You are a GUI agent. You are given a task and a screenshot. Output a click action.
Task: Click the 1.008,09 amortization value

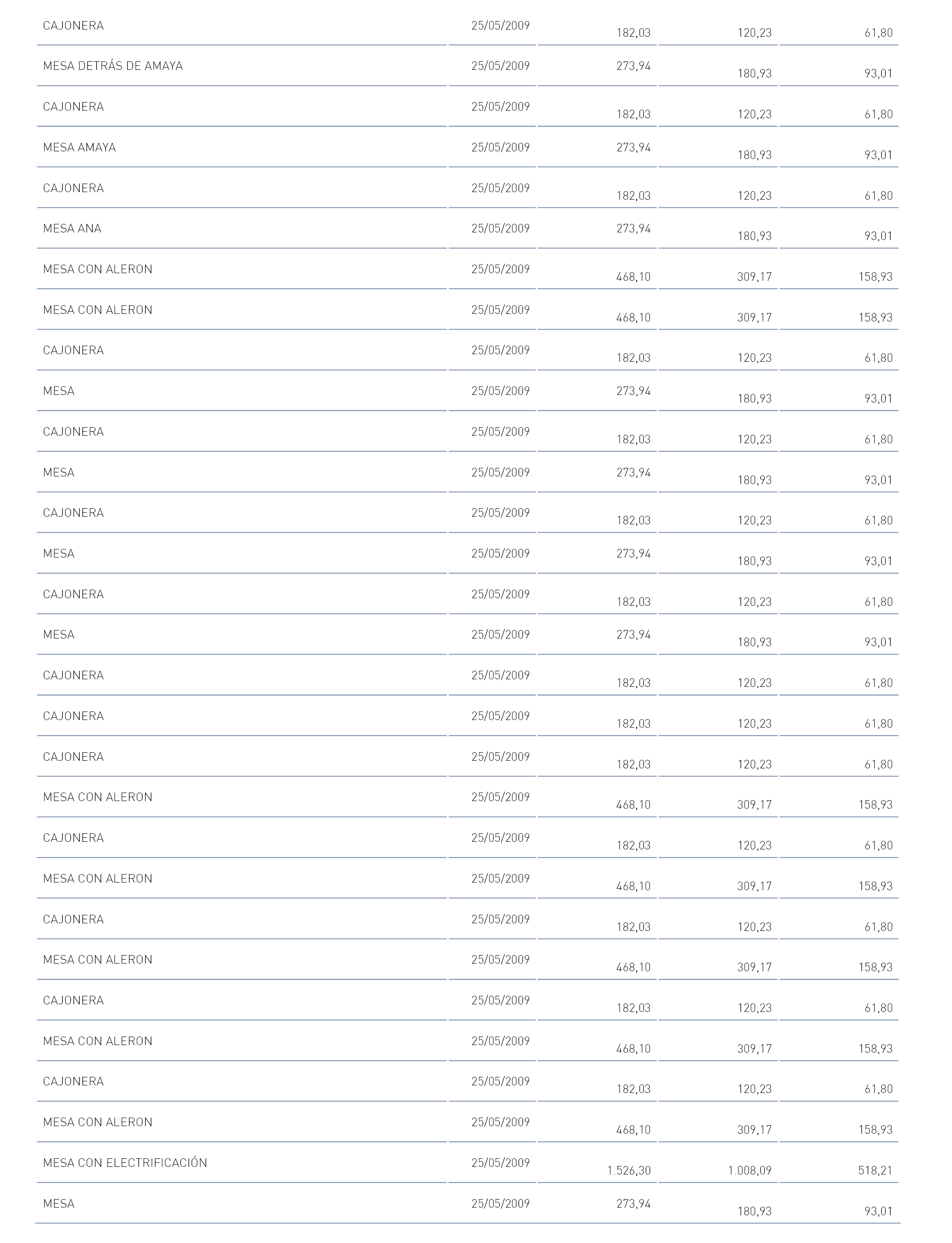750,1170
